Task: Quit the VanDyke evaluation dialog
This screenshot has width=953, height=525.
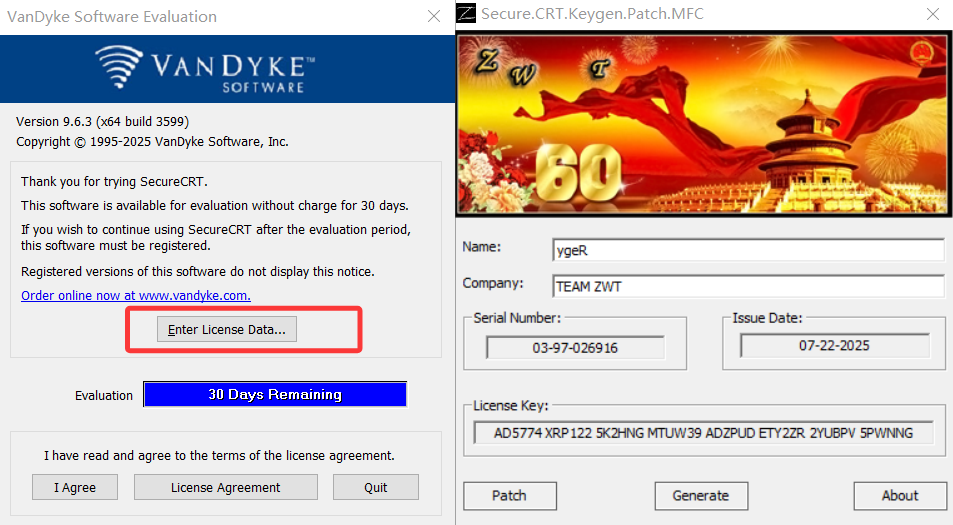Action: pyautogui.click(x=376, y=487)
